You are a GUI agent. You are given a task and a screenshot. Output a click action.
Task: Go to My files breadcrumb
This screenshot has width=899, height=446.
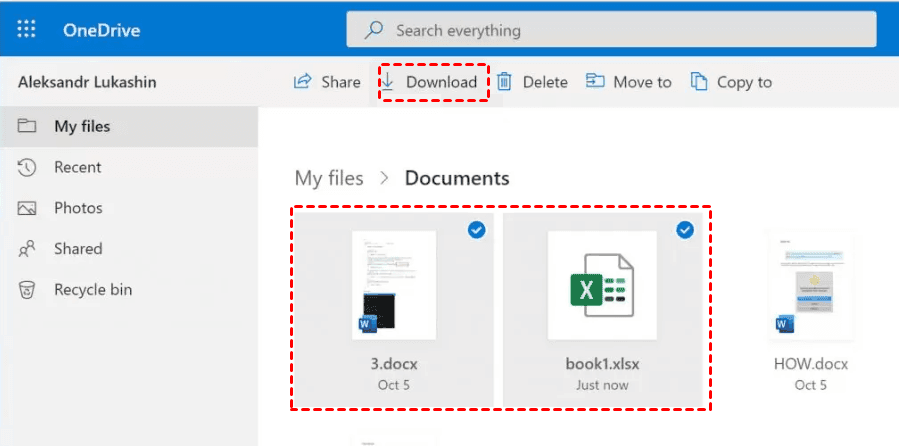[x=329, y=178]
